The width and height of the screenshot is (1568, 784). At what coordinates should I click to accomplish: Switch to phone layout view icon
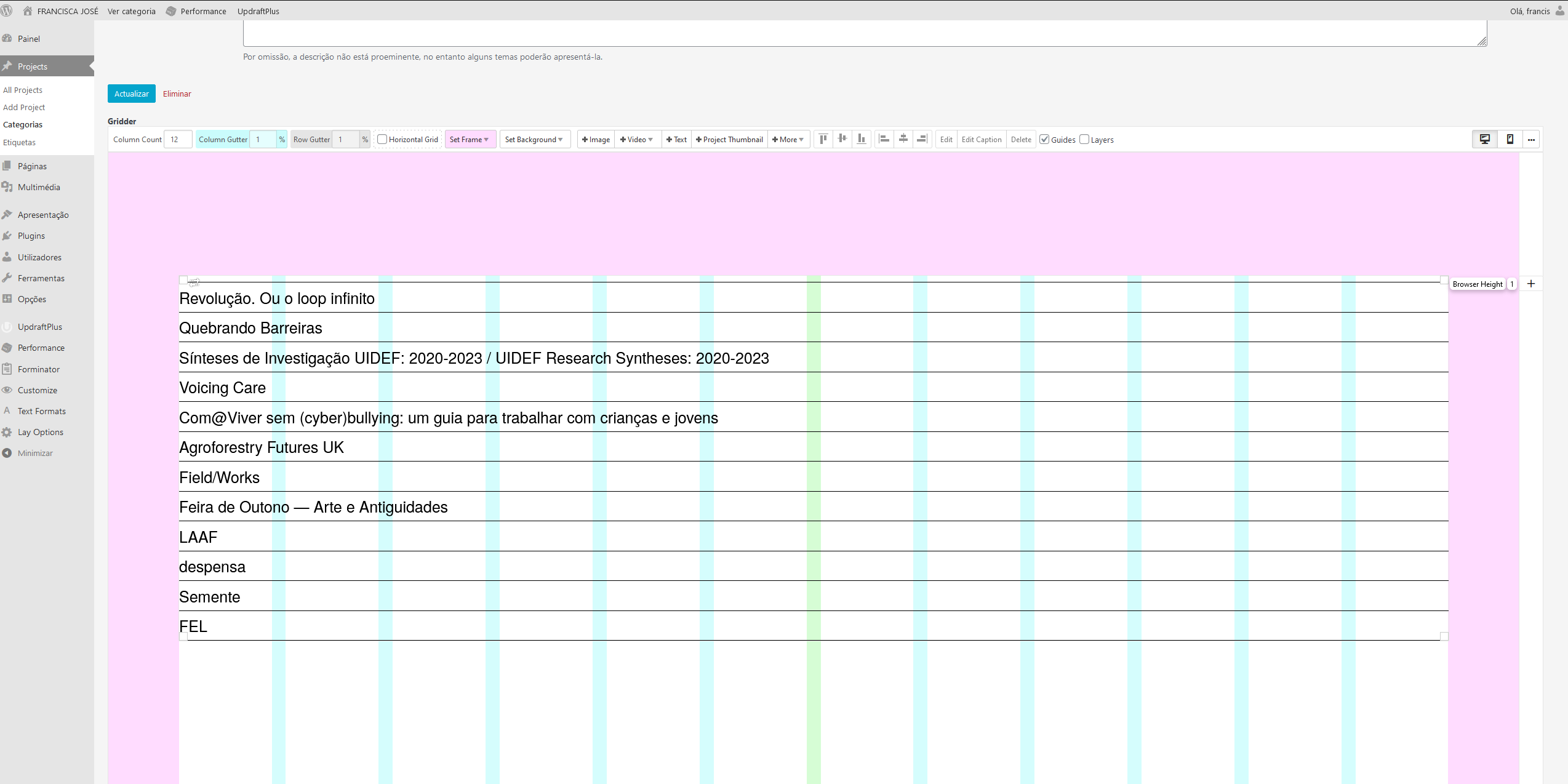pos(1510,139)
